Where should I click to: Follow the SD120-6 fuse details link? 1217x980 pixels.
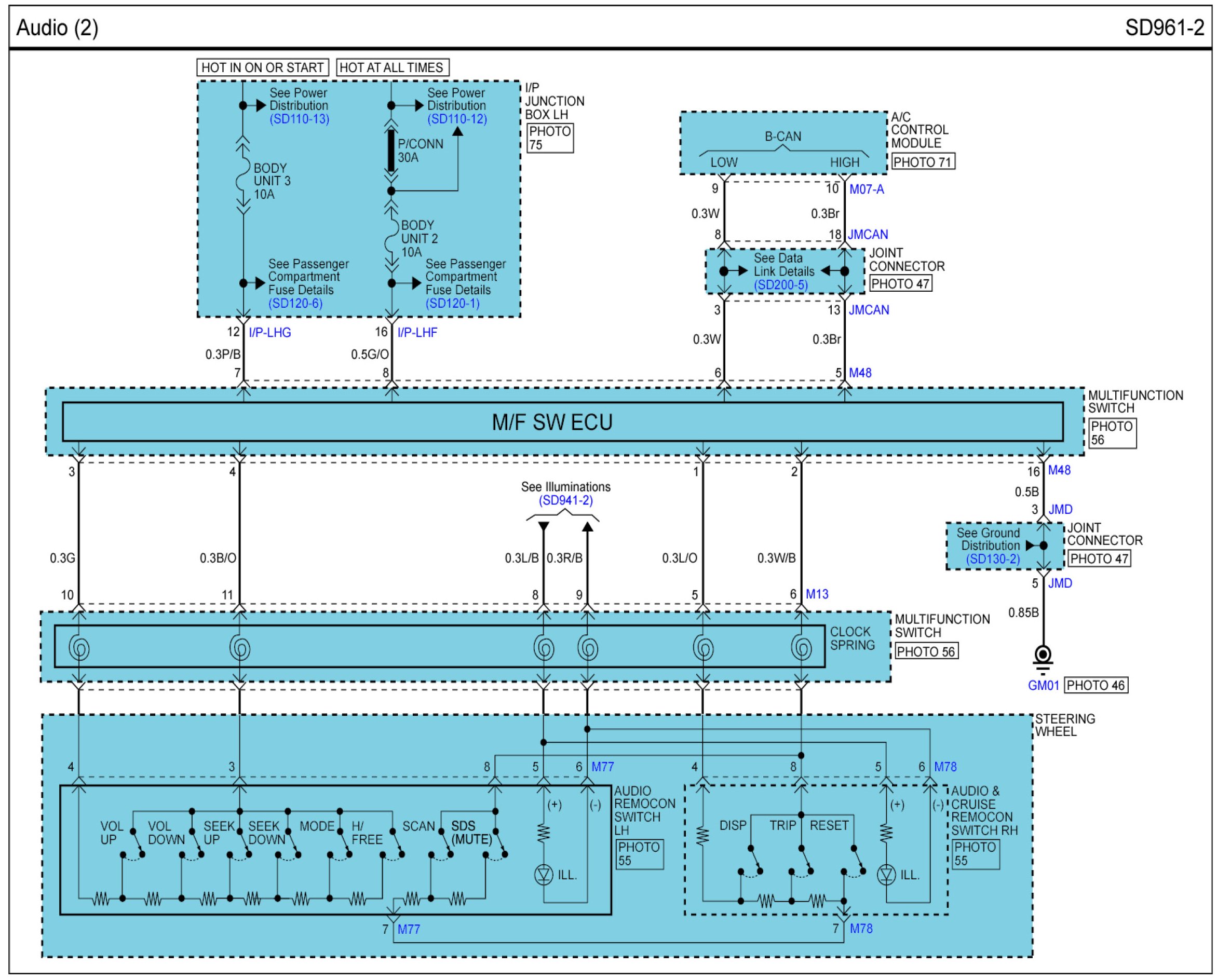tap(295, 304)
